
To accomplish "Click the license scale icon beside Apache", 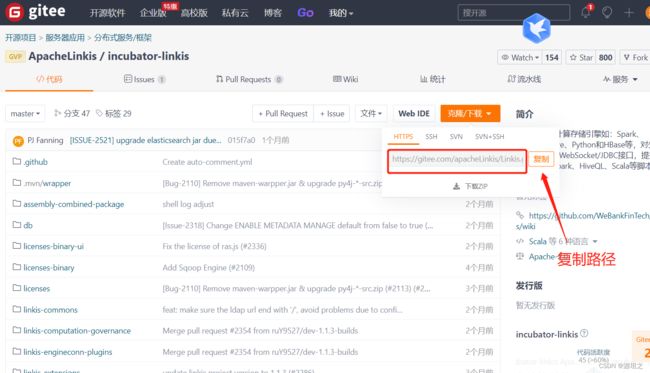I will click(x=520, y=256).
